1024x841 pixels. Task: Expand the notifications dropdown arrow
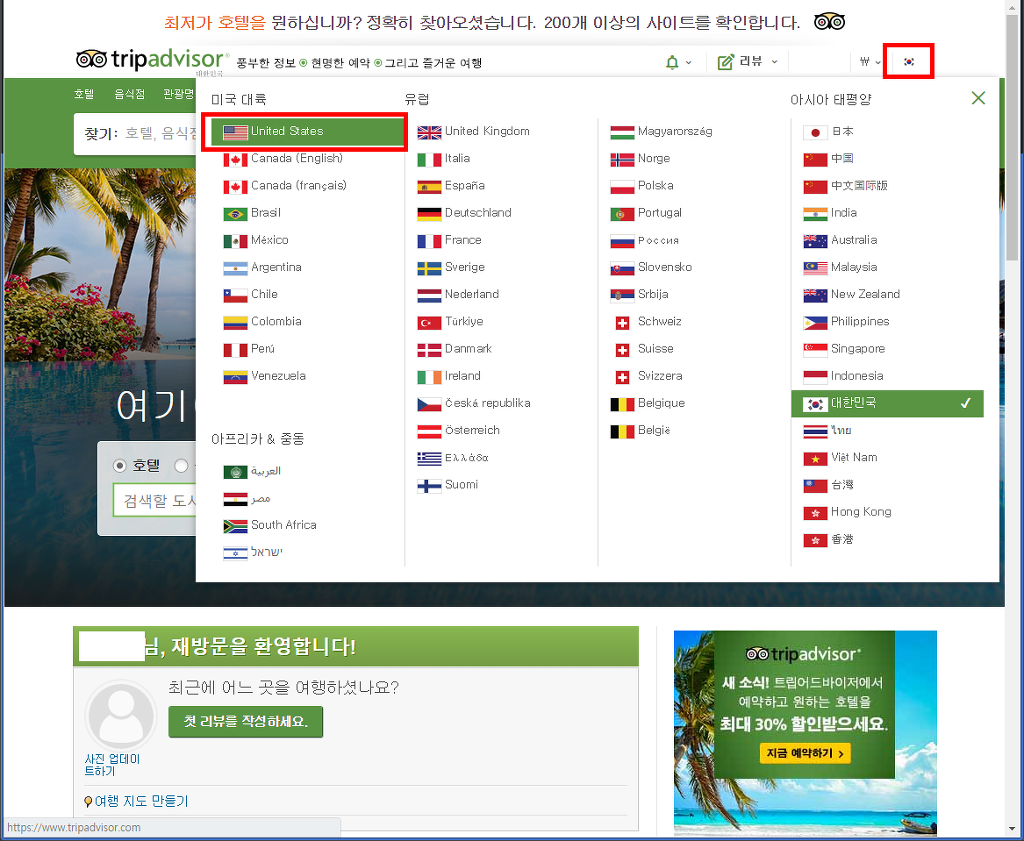pyautogui.click(x=688, y=63)
